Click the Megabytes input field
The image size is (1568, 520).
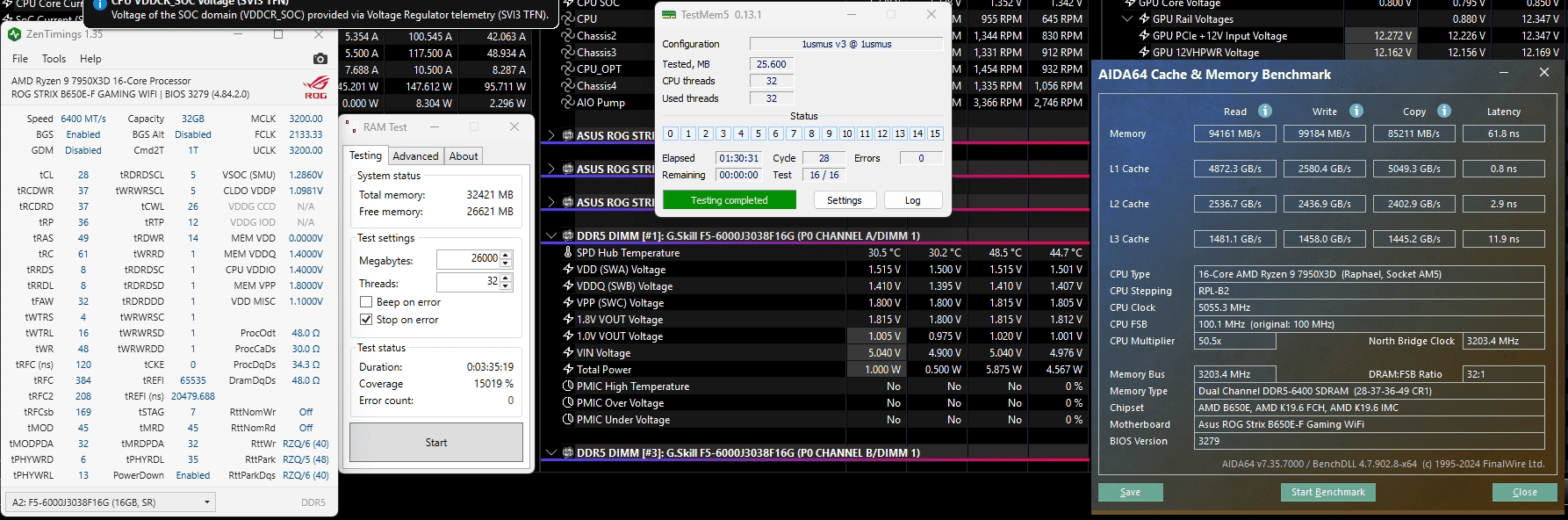[468, 259]
